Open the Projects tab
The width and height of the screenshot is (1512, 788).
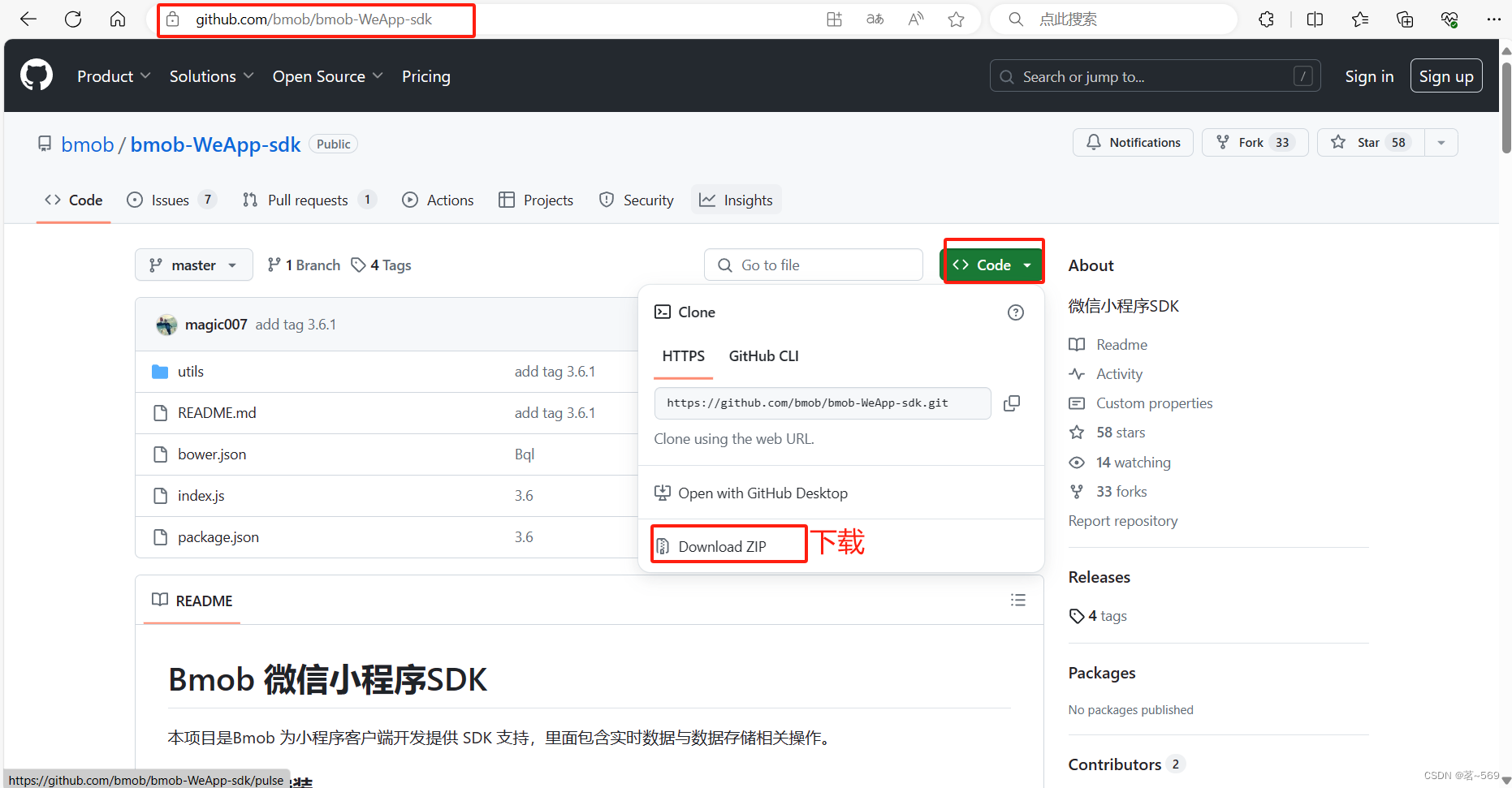(536, 200)
